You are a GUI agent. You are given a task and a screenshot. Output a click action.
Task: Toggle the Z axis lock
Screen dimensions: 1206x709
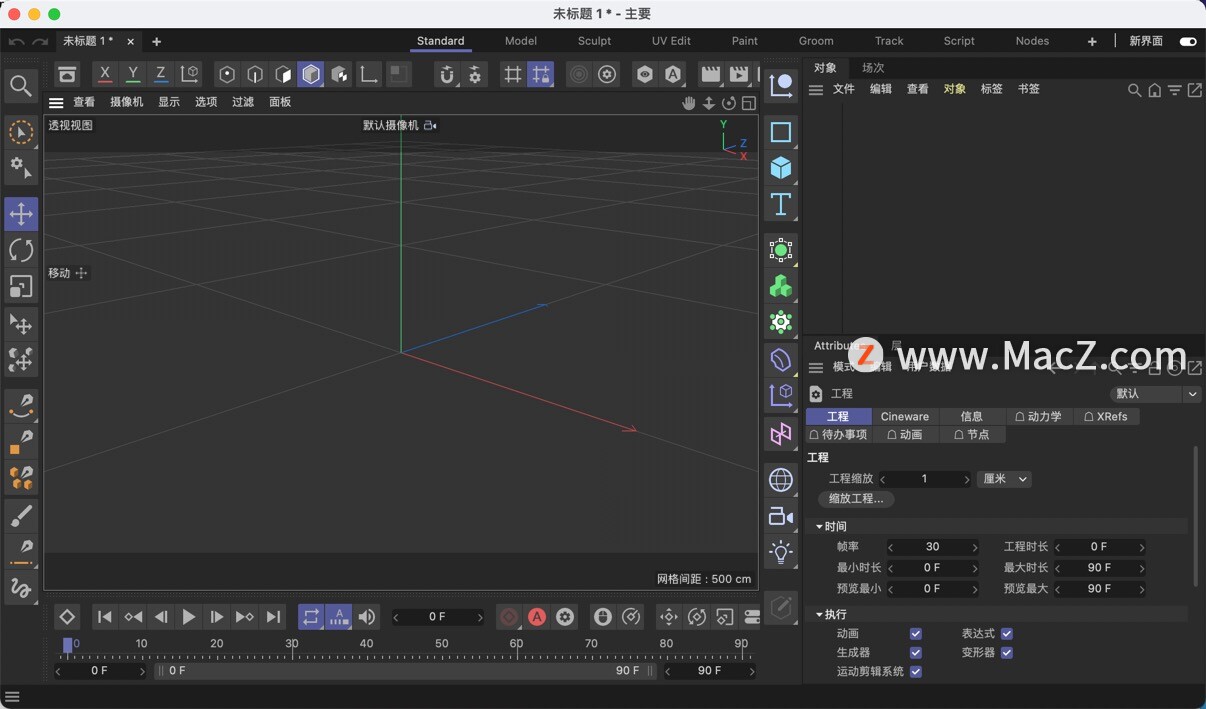pyautogui.click(x=161, y=74)
